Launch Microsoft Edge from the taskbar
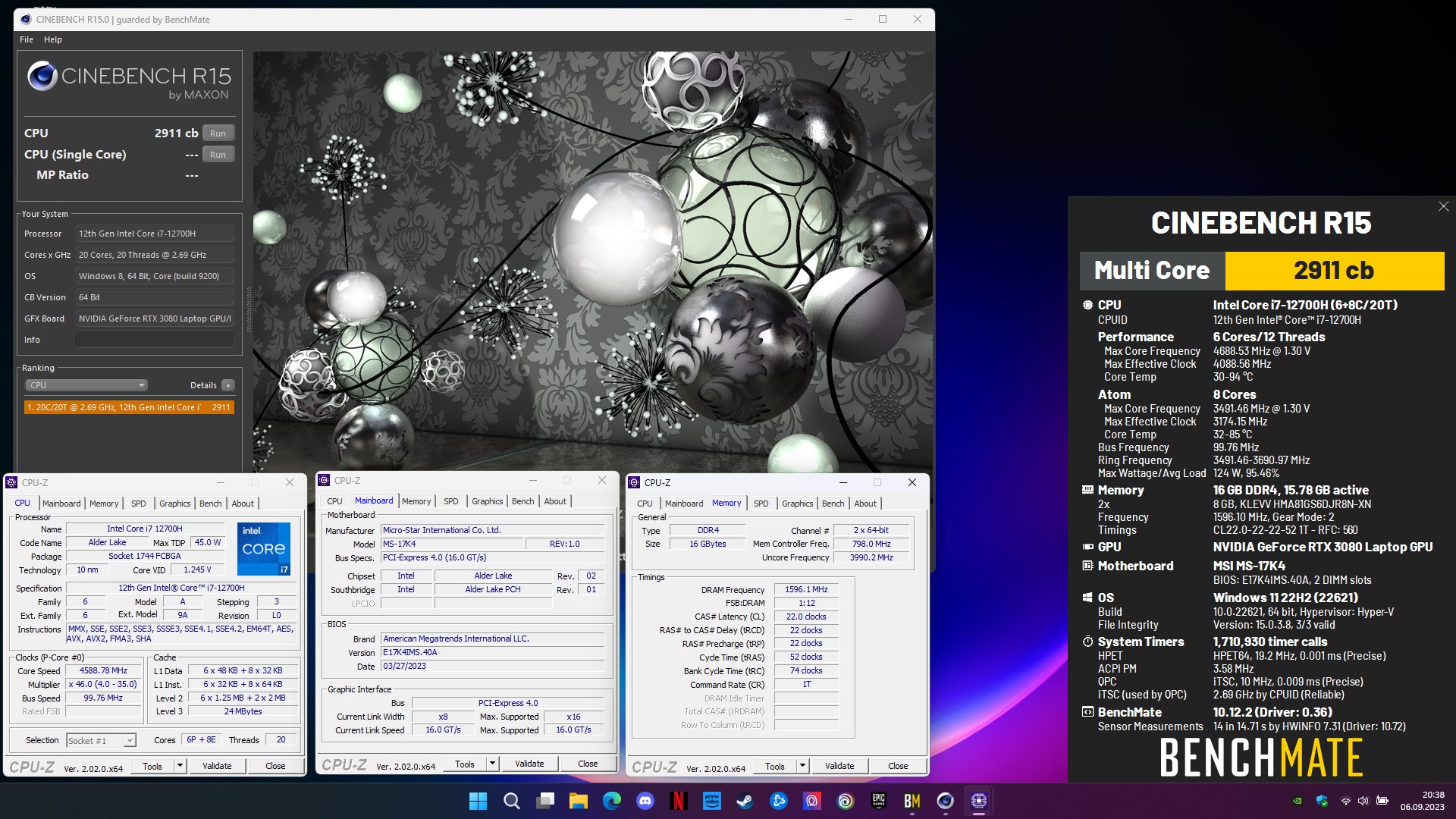Screen dimensions: 1456x819 click(611, 801)
